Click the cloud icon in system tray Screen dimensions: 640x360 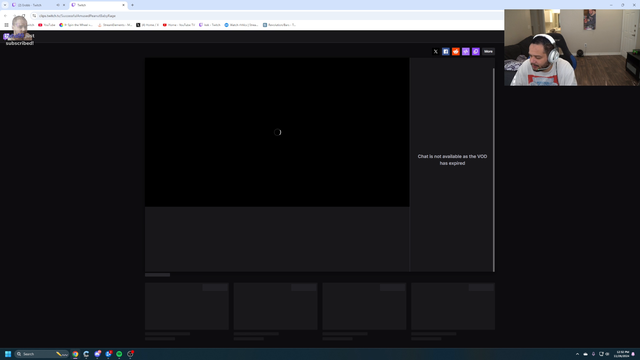click(585, 354)
